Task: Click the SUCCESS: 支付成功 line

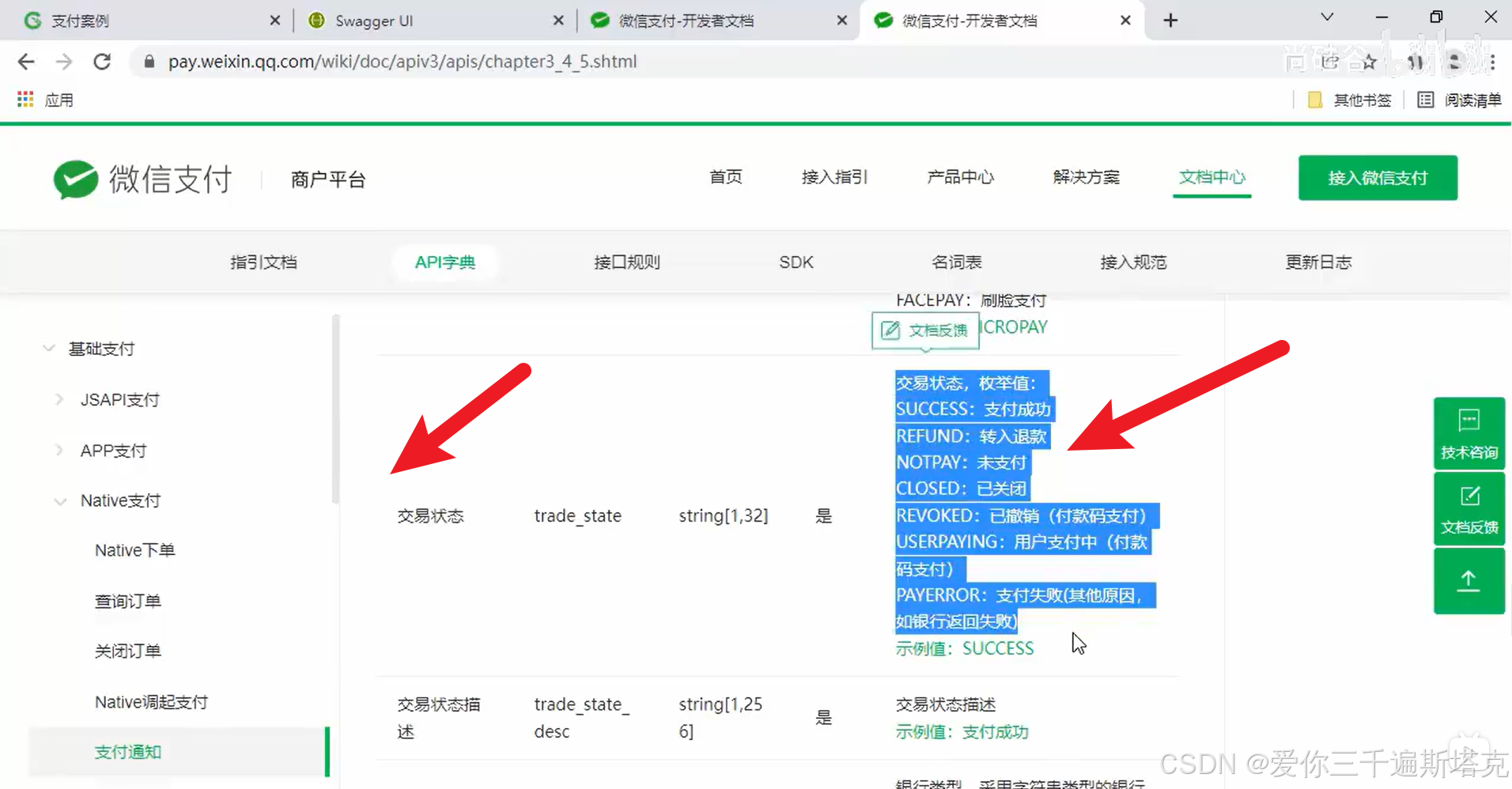Action: pyautogui.click(x=973, y=410)
